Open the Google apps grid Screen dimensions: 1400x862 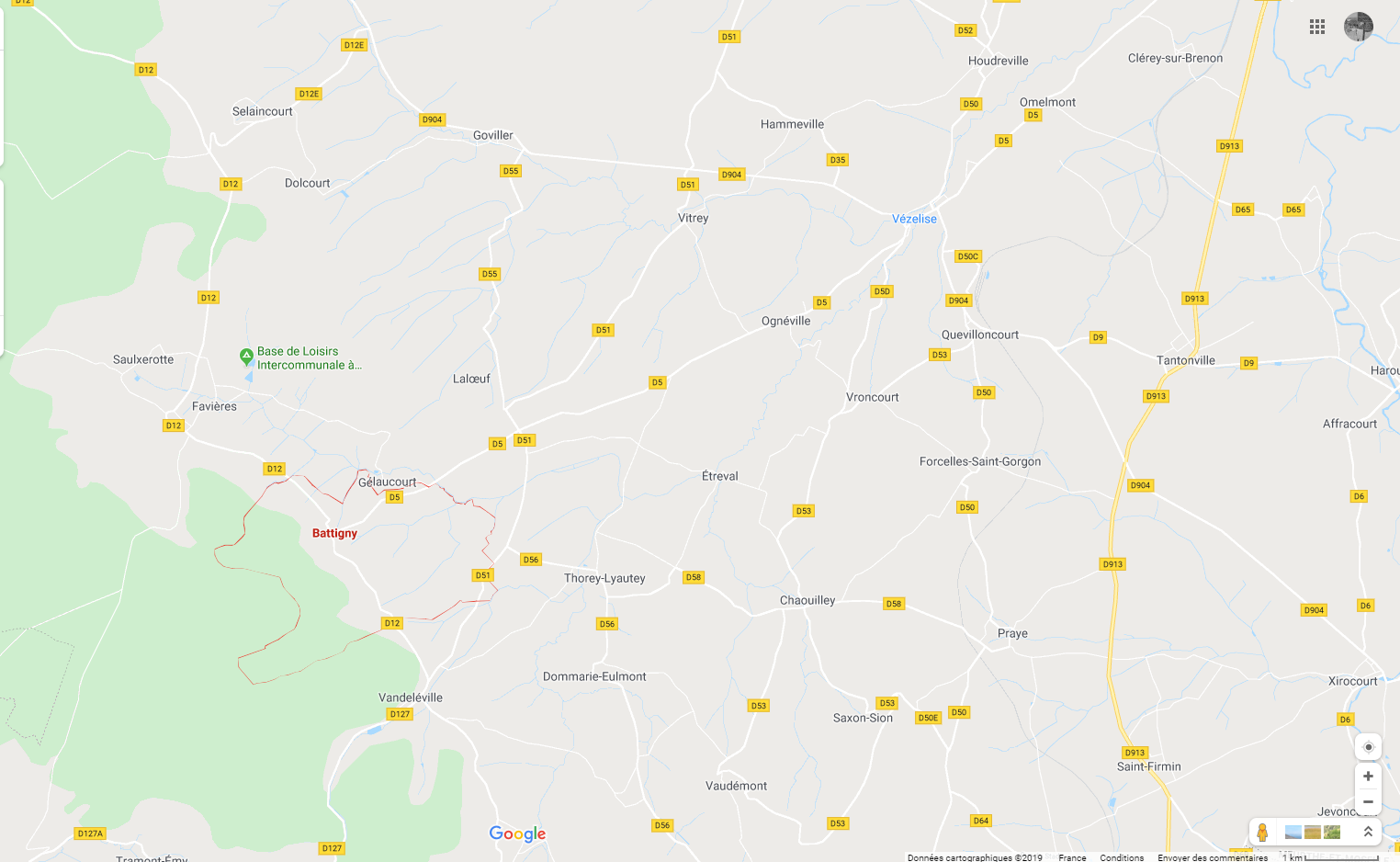point(1317,27)
